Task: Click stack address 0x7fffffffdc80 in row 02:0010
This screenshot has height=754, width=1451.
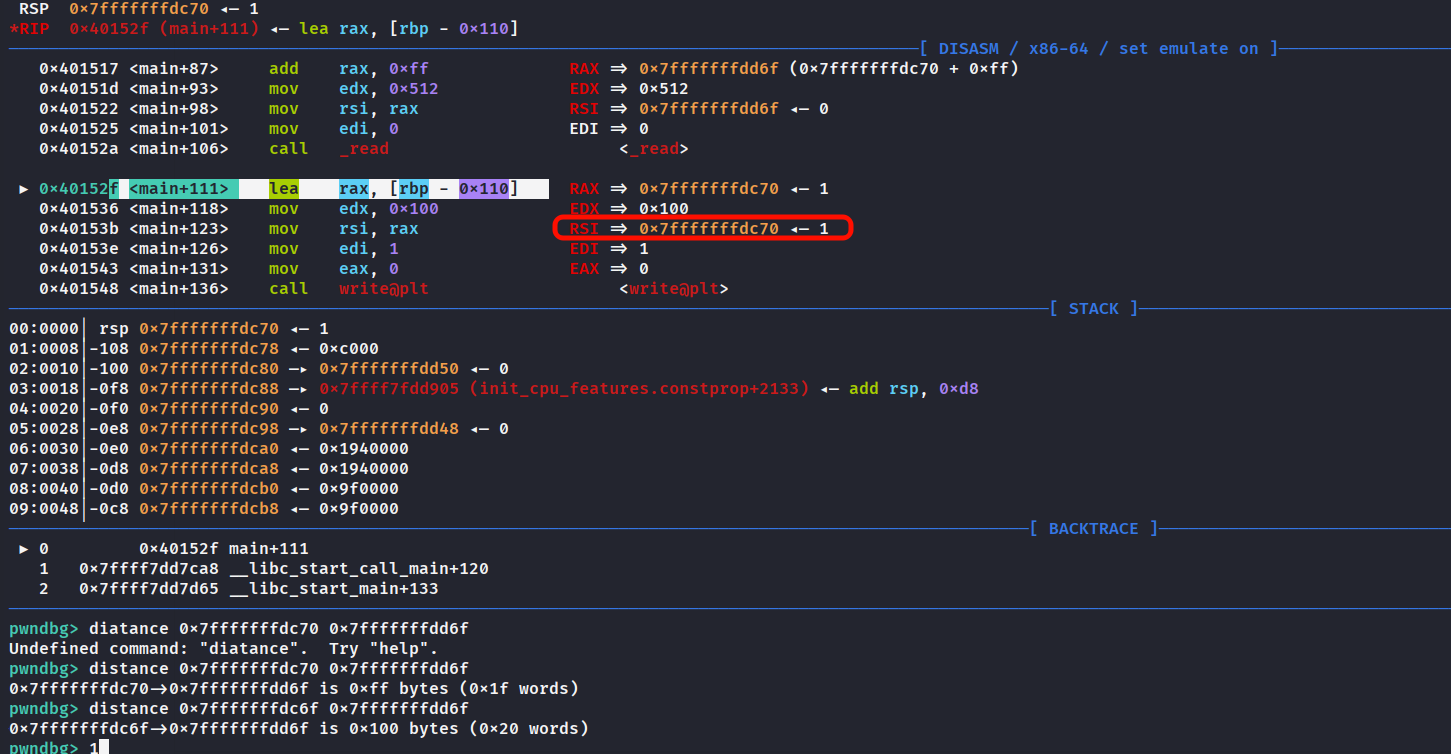Action: point(209,368)
